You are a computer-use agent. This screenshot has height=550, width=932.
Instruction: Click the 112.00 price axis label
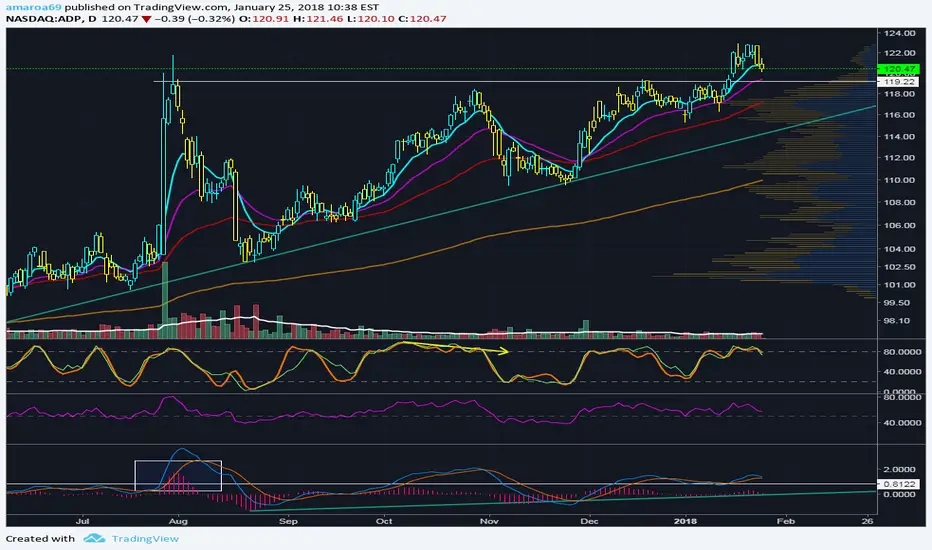[899, 158]
